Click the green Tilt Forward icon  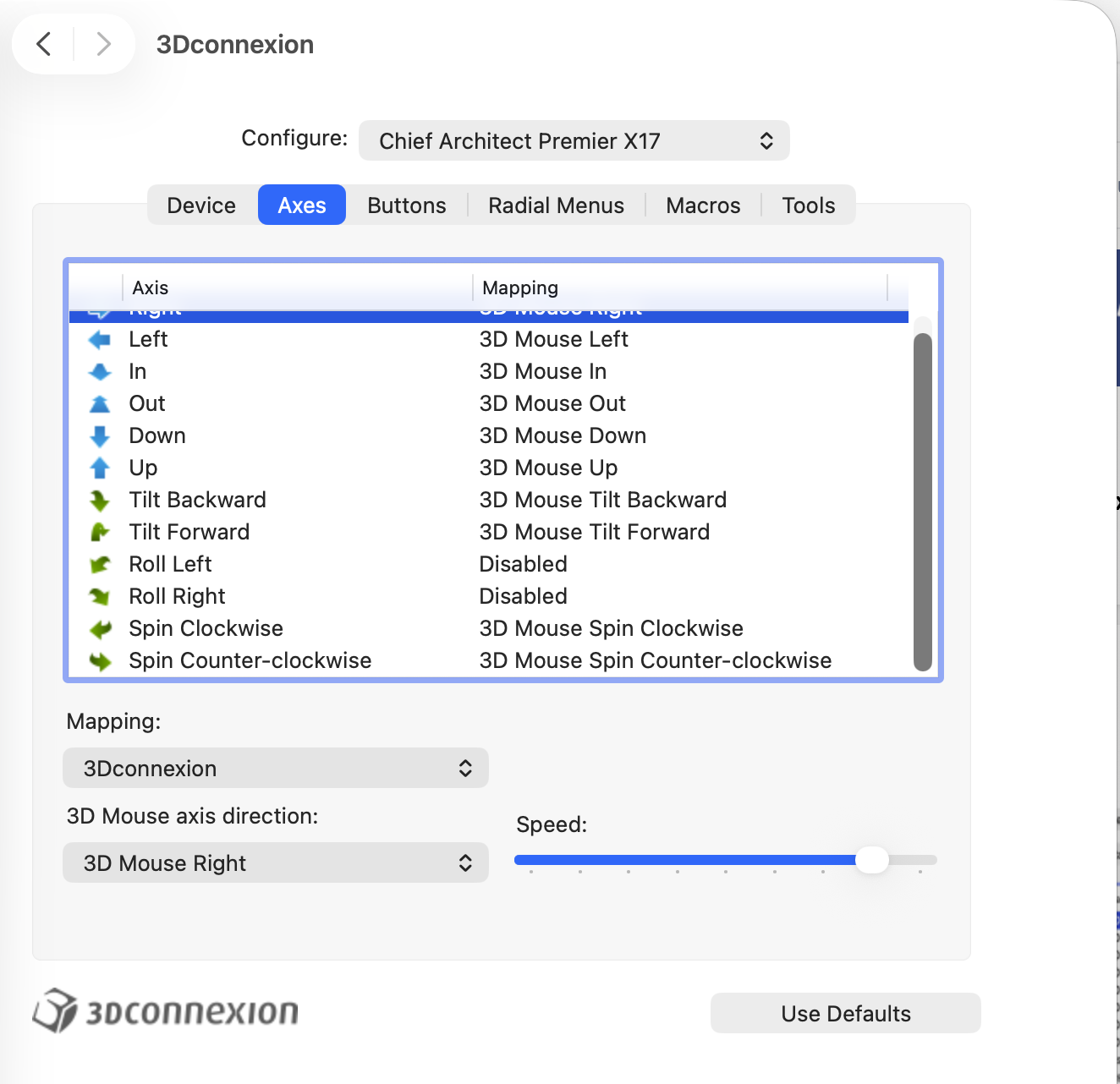pyautogui.click(x=100, y=533)
